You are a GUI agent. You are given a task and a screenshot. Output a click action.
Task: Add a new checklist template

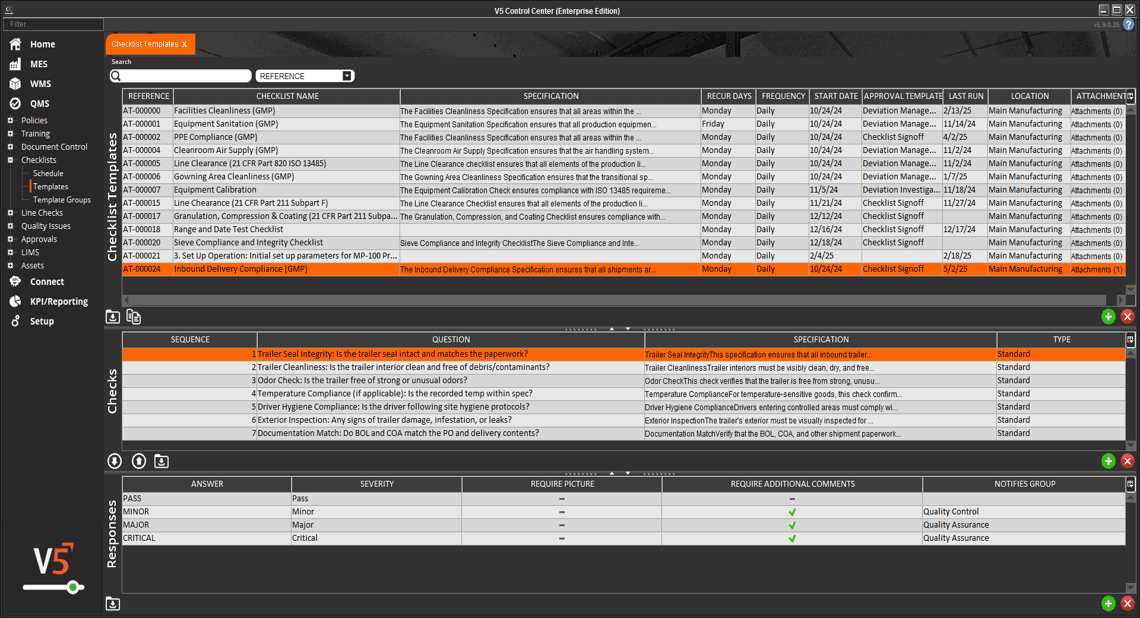coord(1108,316)
